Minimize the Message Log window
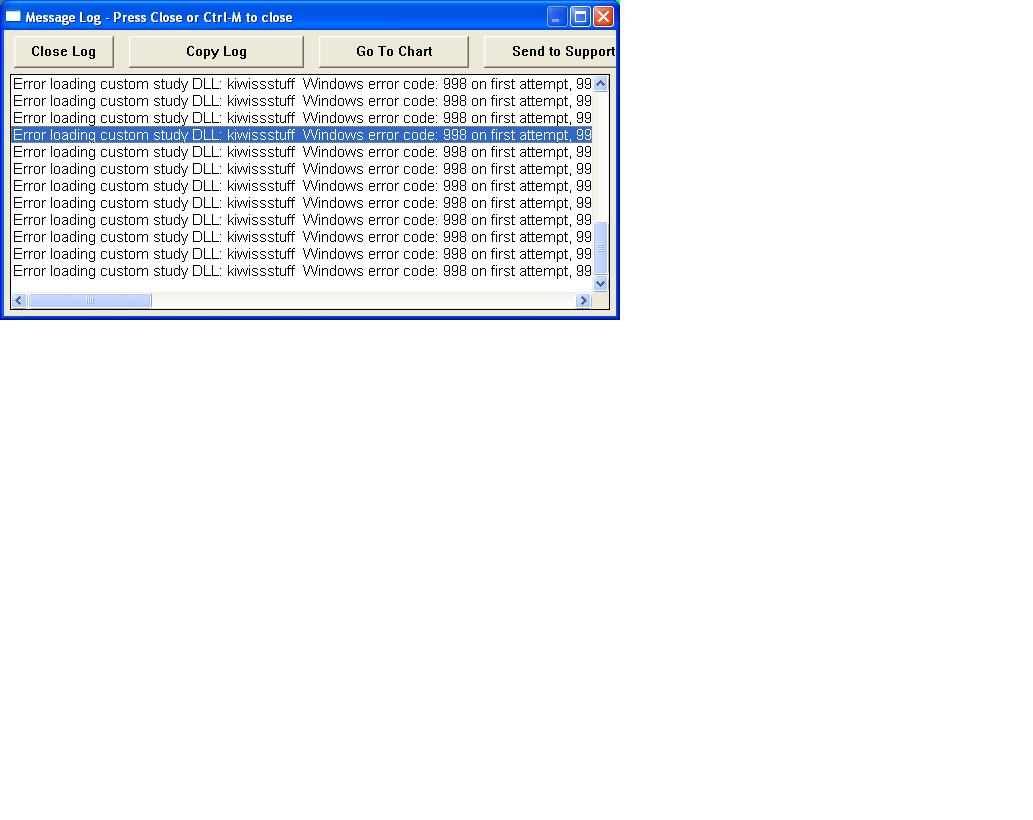The image size is (1033, 820). click(557, 16)
